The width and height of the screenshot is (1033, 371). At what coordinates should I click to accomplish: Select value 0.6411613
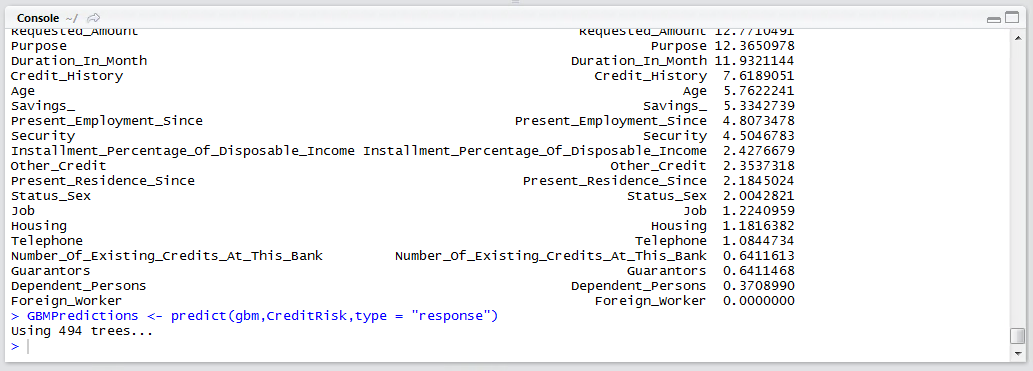pyautogui.click(x=758, y=256)
